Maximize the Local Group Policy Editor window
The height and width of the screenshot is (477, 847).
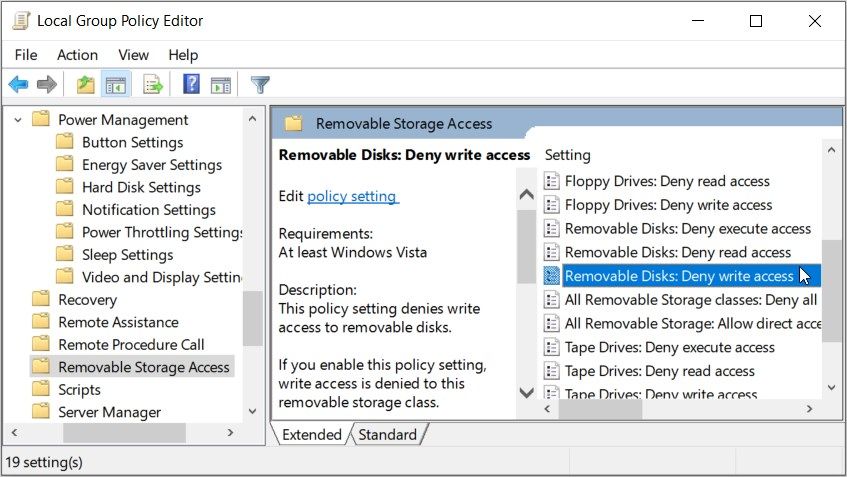[756, 21]
